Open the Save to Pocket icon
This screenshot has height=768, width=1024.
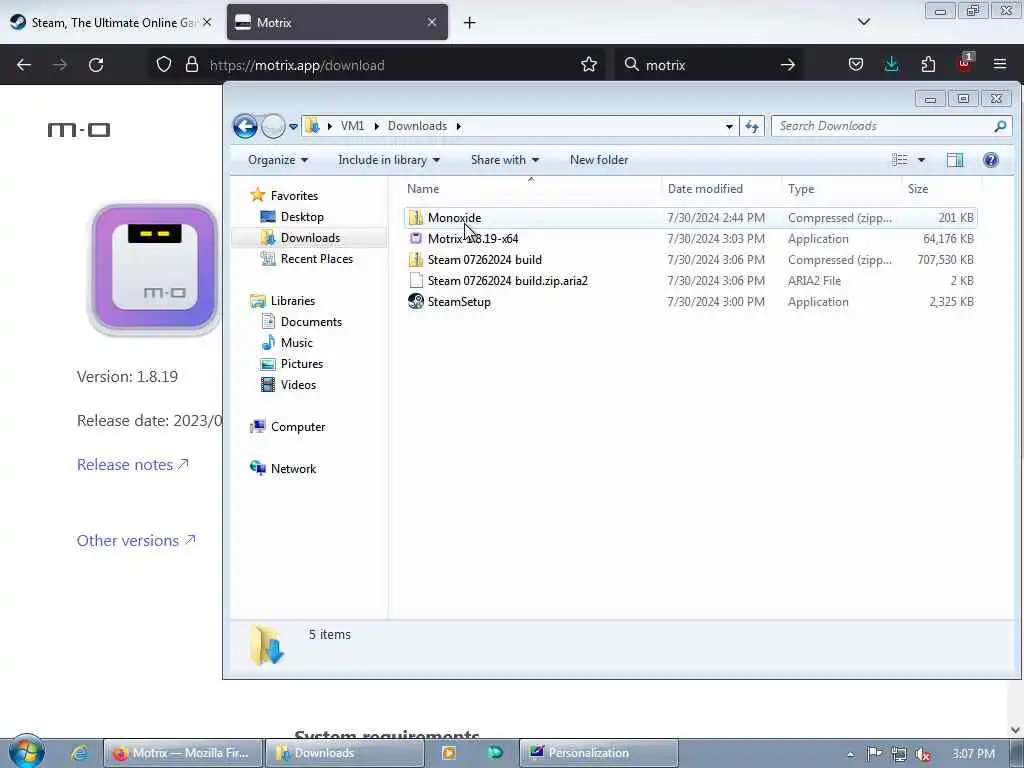coord(856,65)
